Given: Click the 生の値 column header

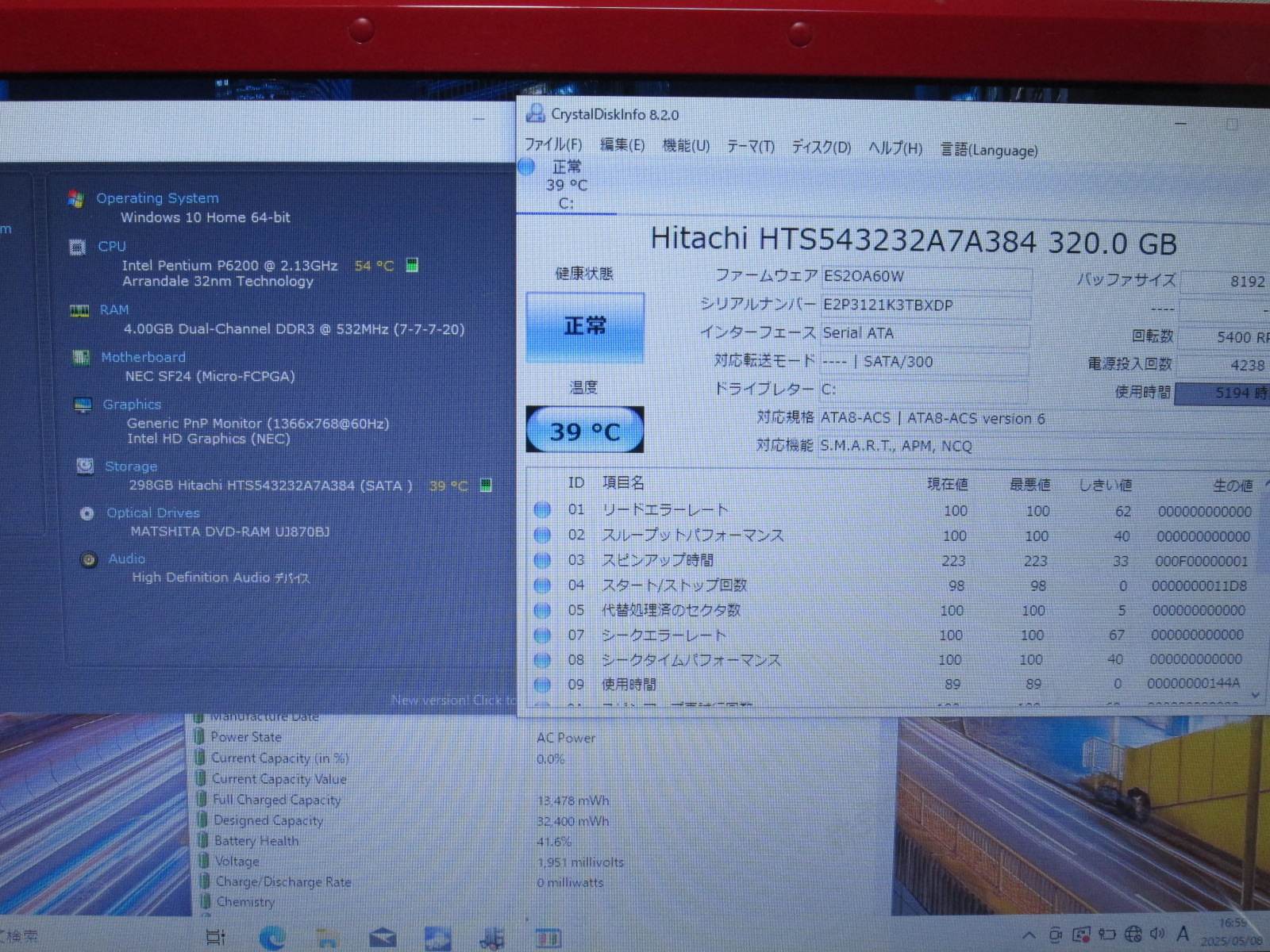Looking at the screenshot, I should coord(1233,486).
